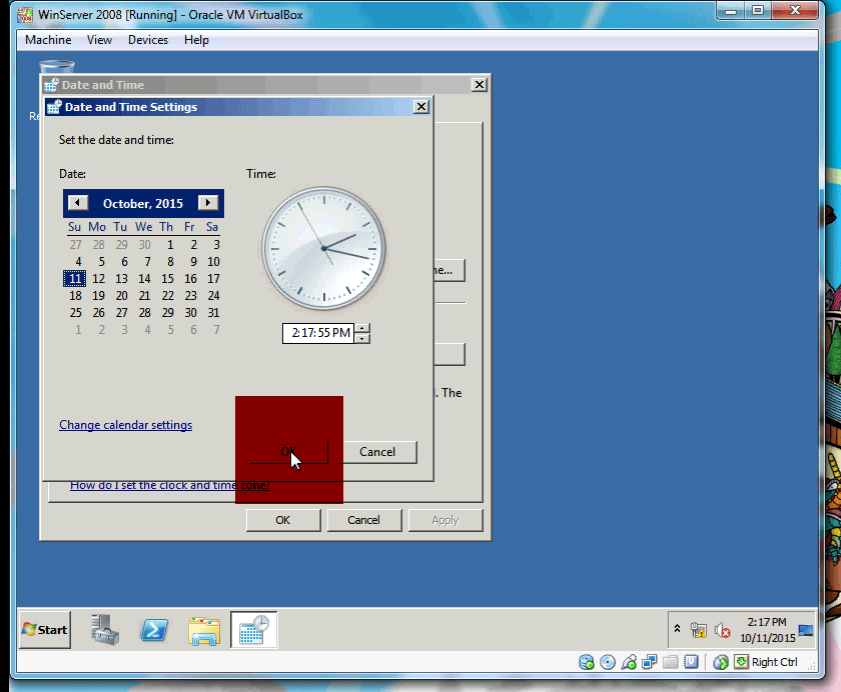841x692 pixels.
Task: Decrease time with the down spinner arrow
Action: (363, 338)
